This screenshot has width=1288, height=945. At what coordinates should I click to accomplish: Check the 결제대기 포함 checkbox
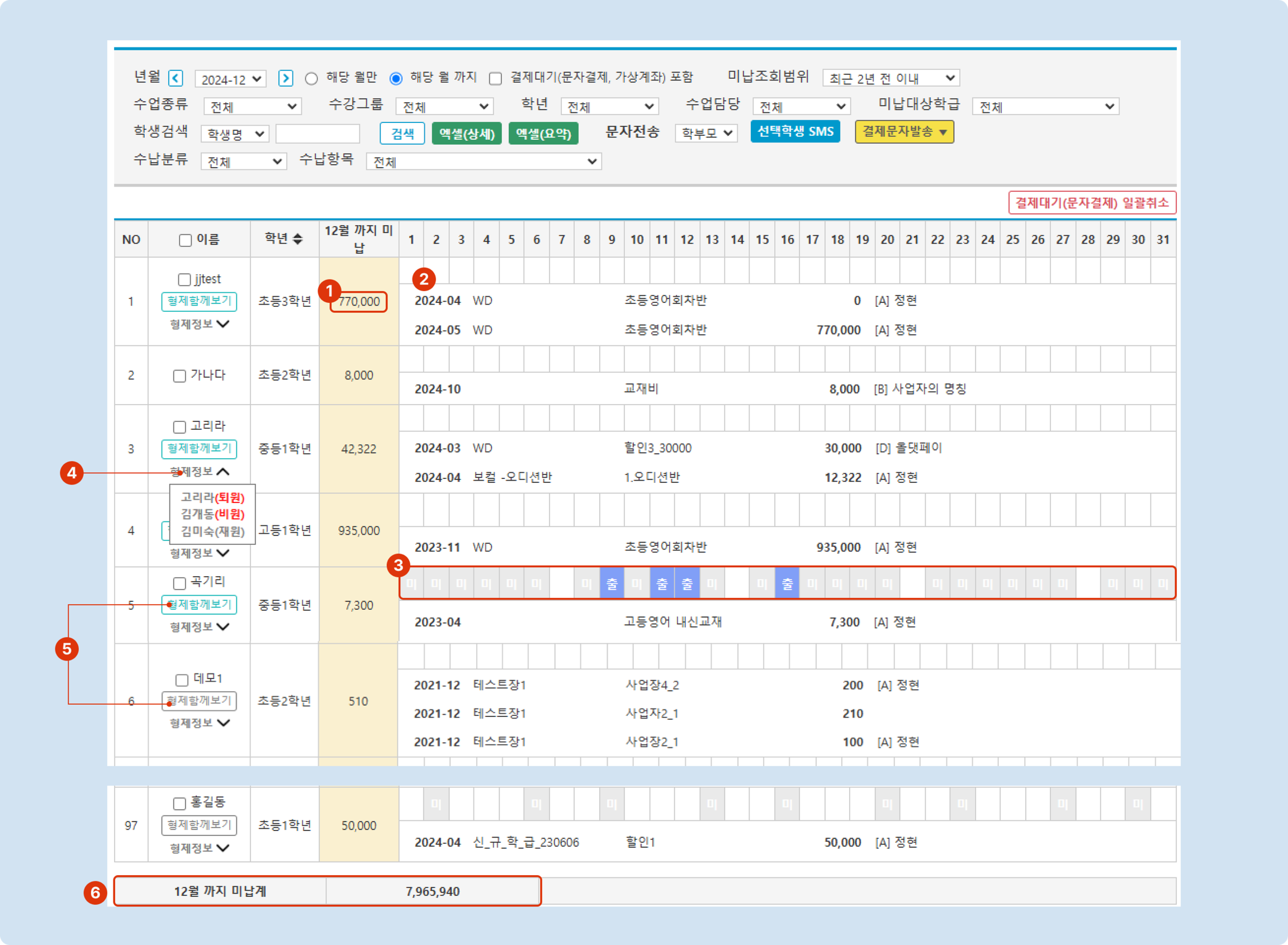pos(496,78)
